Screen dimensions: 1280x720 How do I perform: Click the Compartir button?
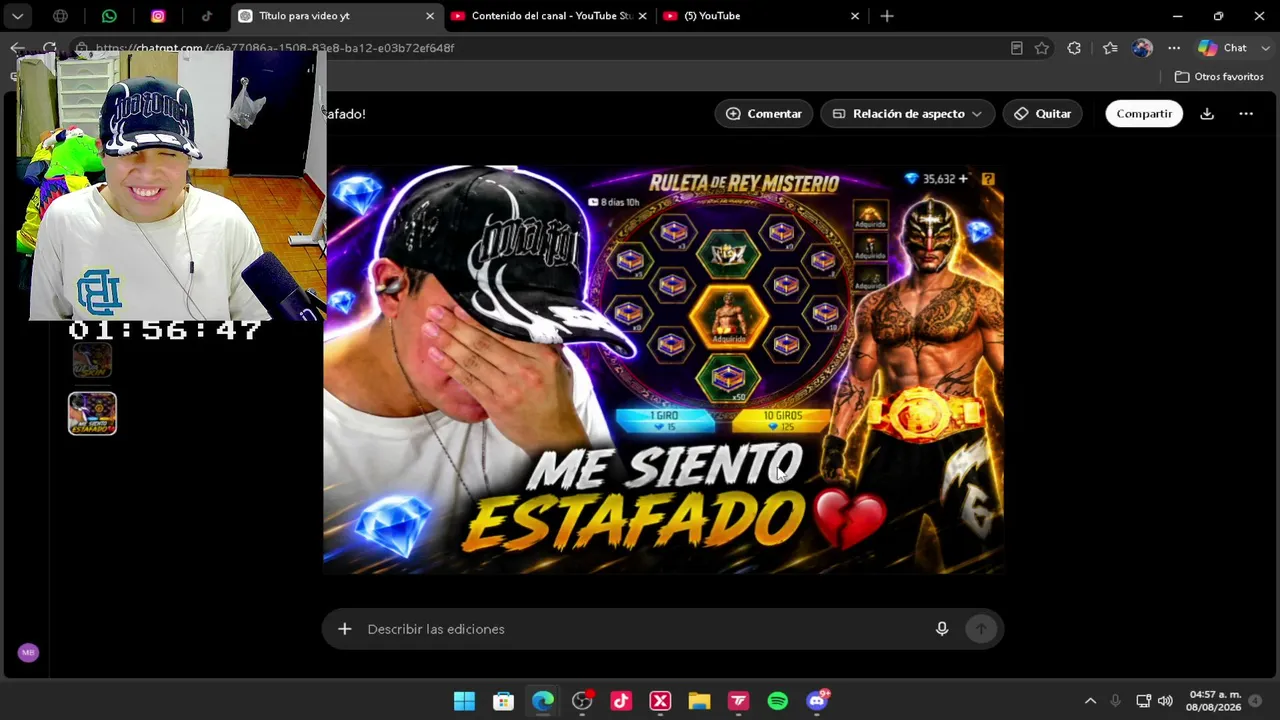pyautogui.click(x=1144, y=114)
